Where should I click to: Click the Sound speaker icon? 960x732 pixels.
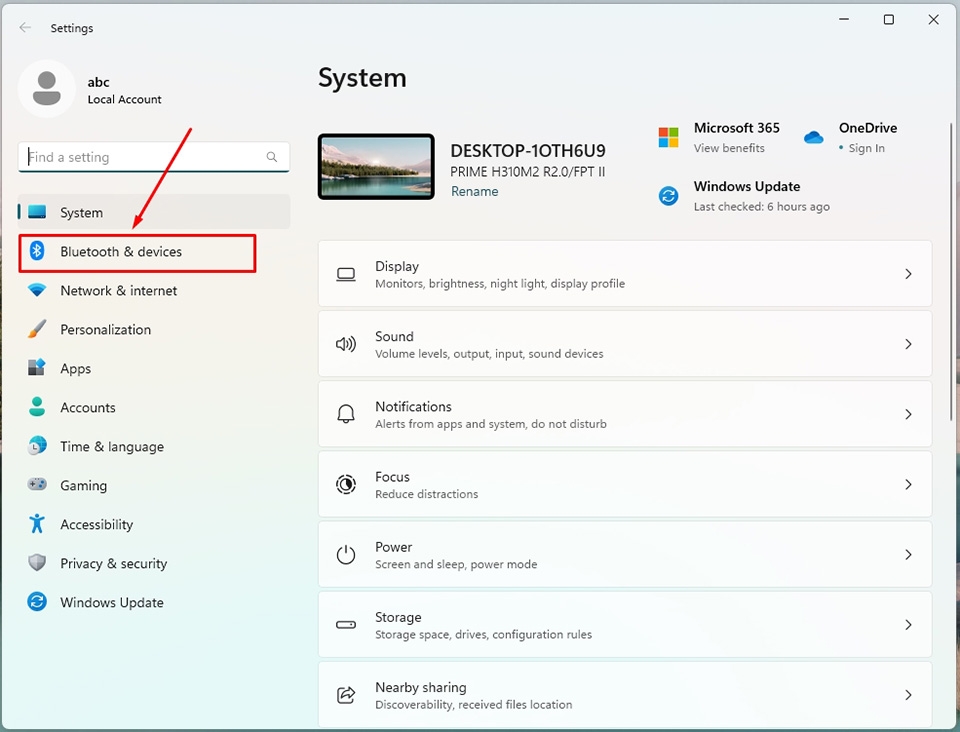346,344
